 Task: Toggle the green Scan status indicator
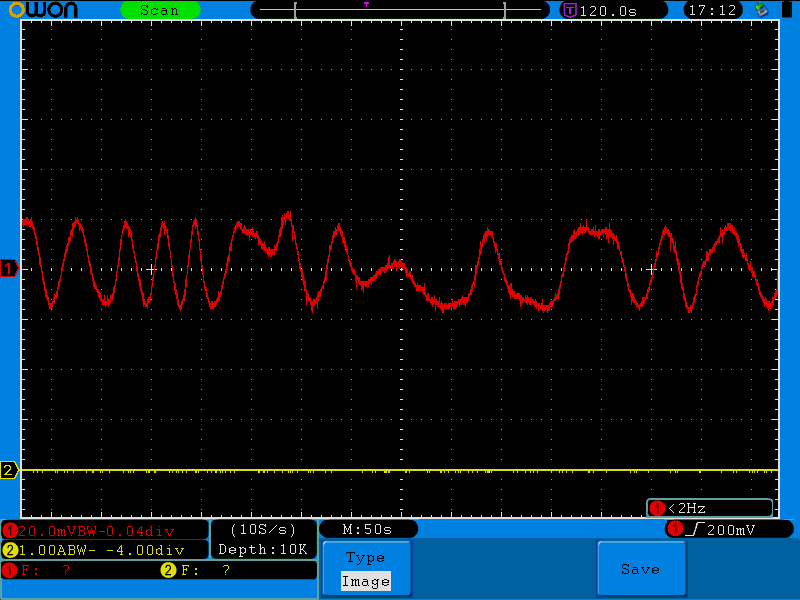point(159,10)
